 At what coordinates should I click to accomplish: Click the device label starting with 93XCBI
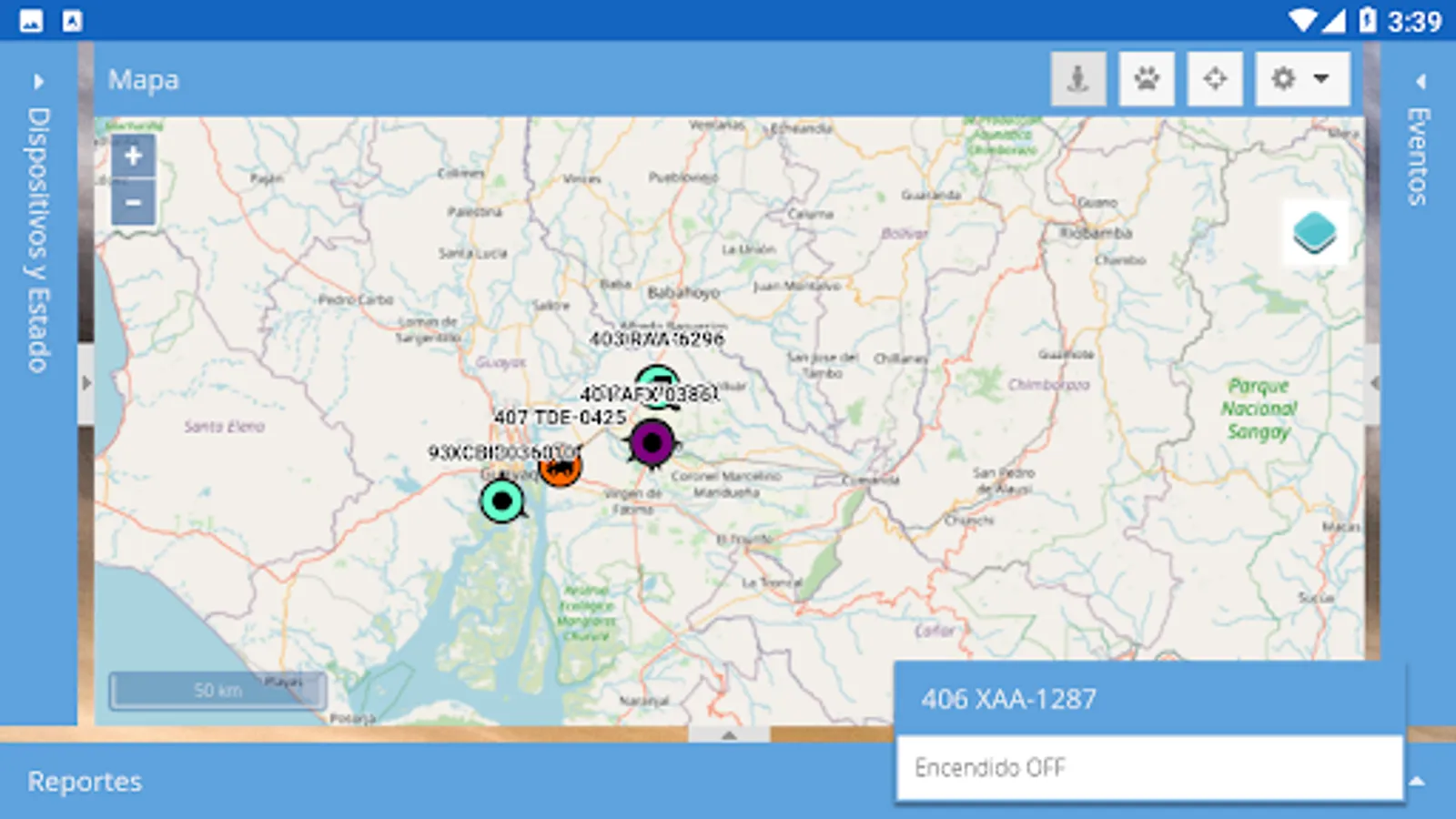(x=503, y=451)
